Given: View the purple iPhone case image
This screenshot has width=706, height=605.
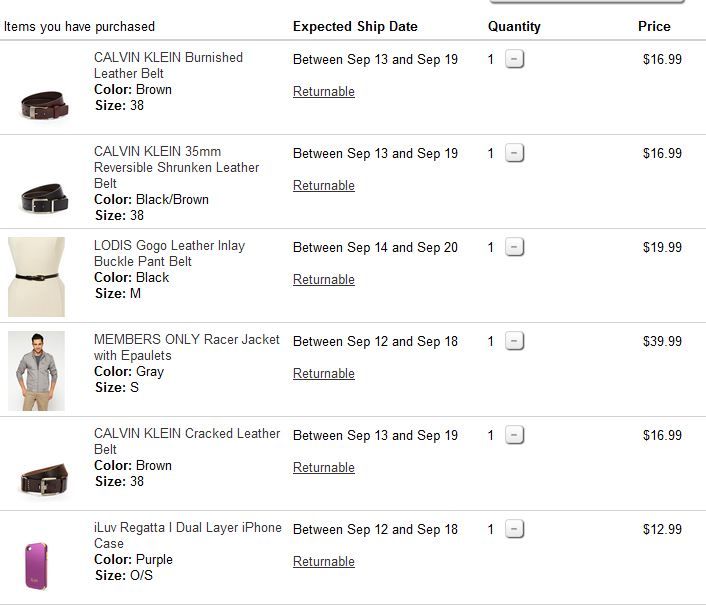Looking at the screenshot, I should pyautogui.click(x=36, y=565).
